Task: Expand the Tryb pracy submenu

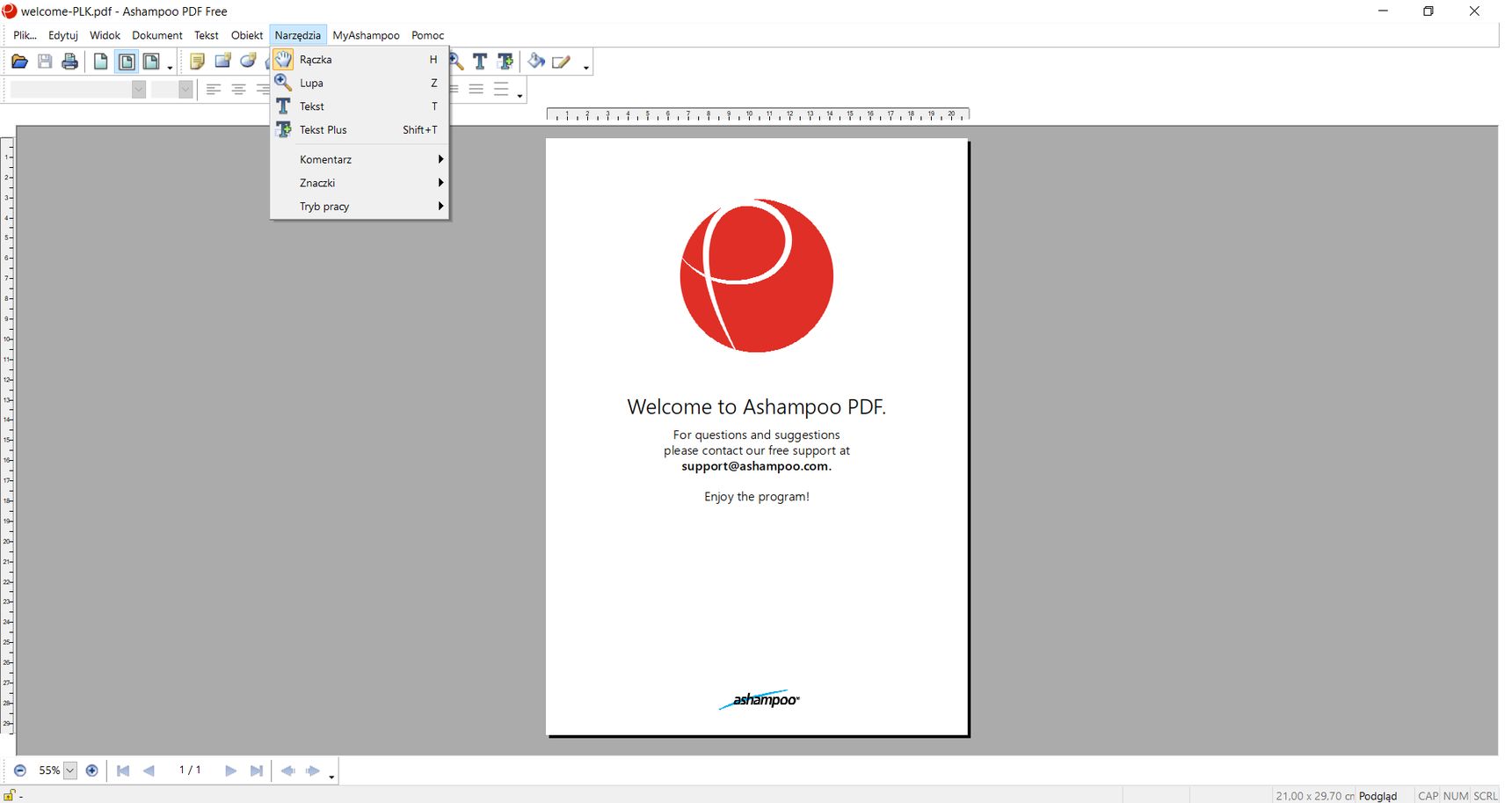Action: pos(360,207)
